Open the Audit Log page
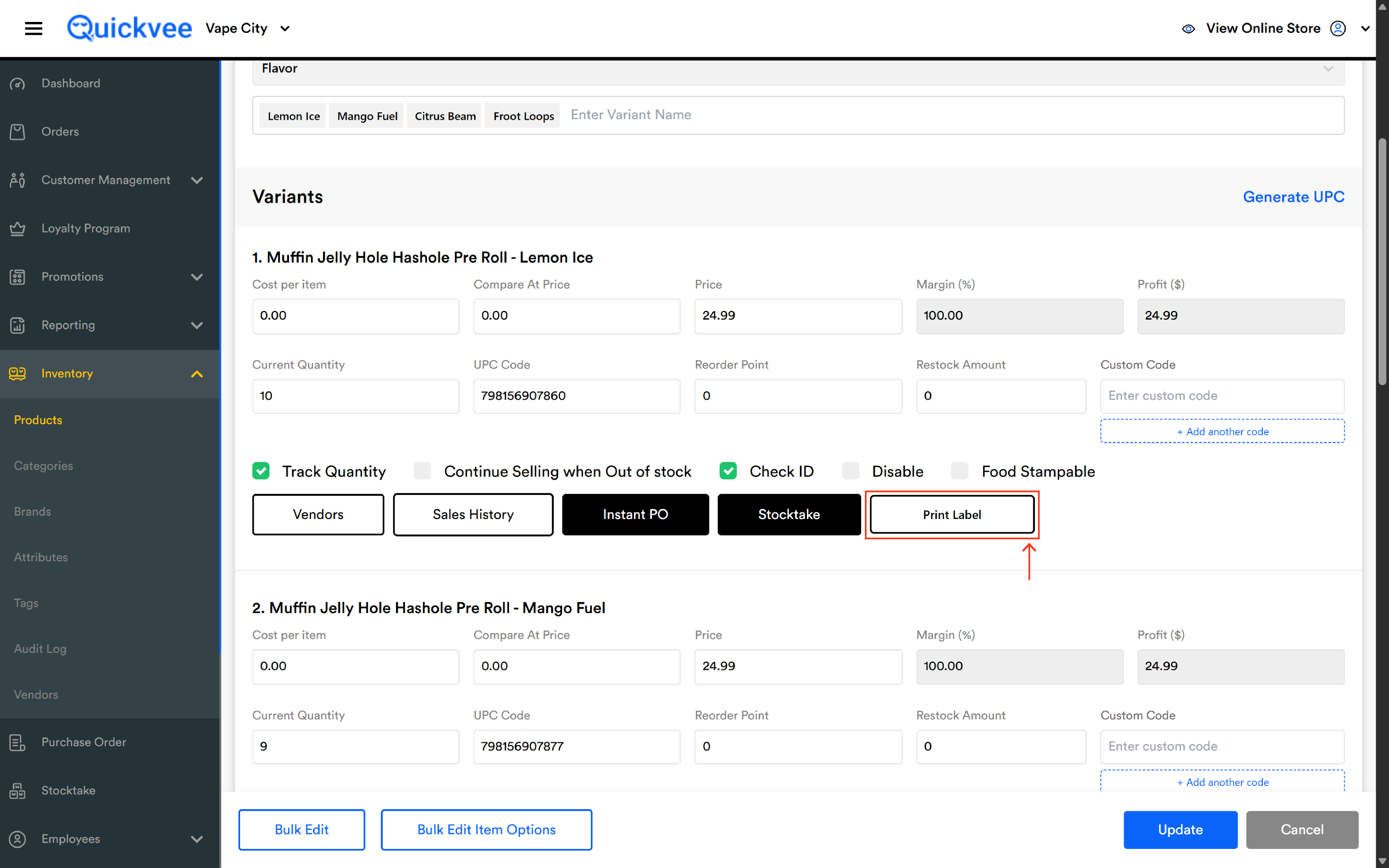 (x=40, y=649)
